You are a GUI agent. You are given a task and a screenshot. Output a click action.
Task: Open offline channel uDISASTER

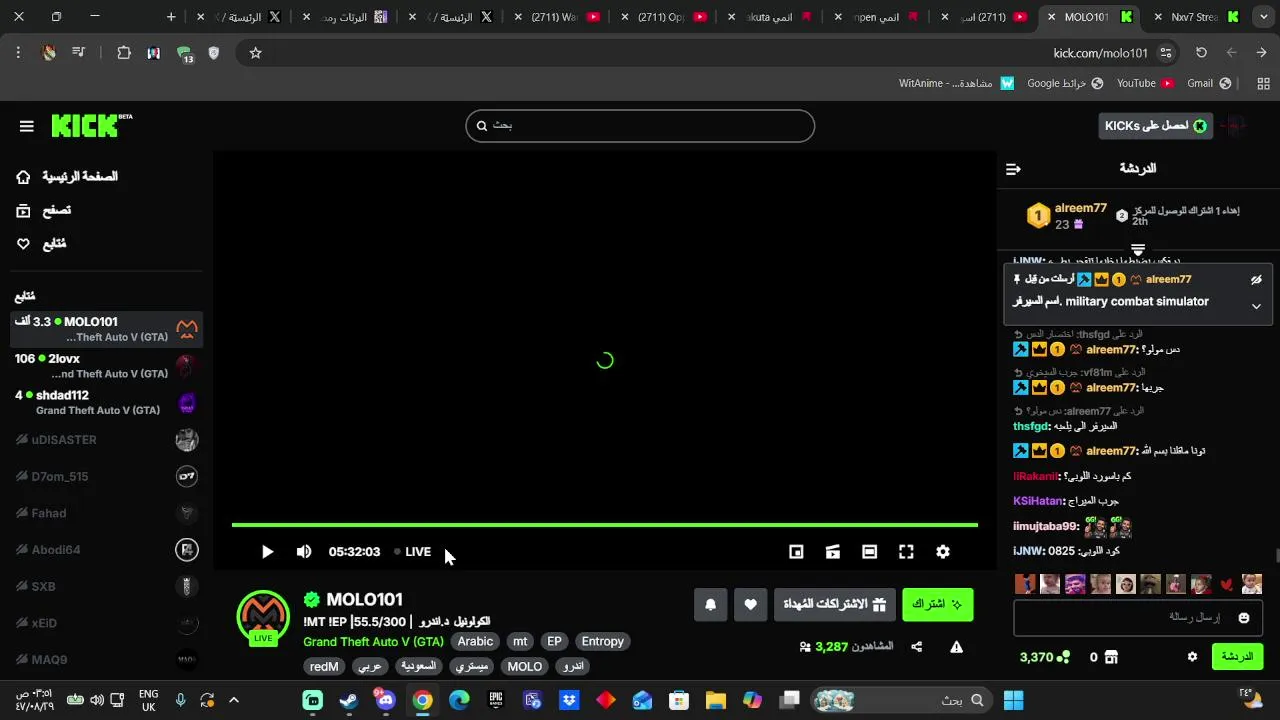(106, 440)
